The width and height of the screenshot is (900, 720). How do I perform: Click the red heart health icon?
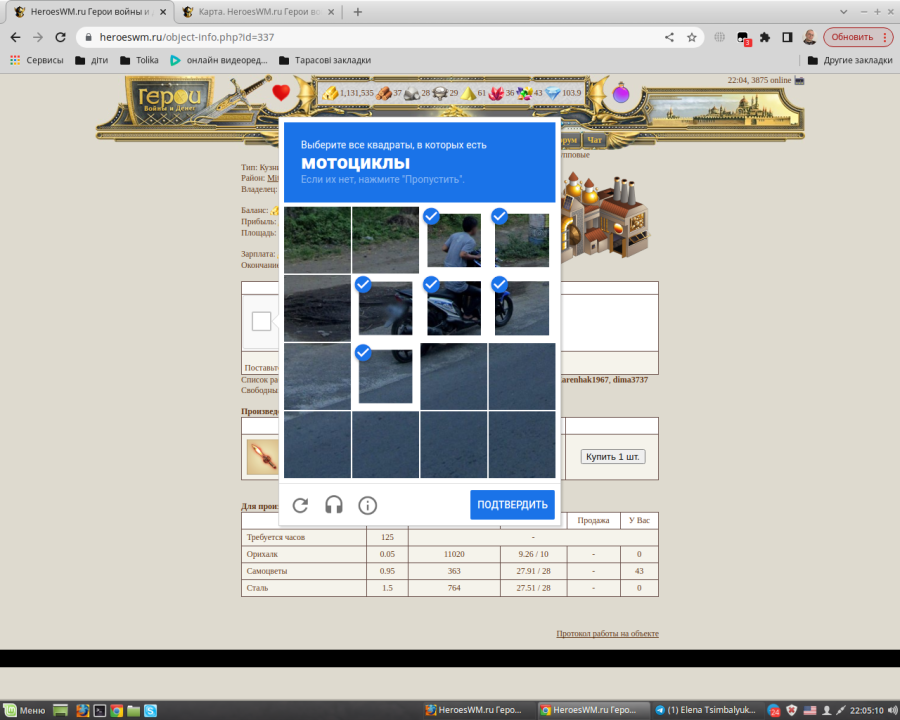pyautogui.click(x=281, y=92)
